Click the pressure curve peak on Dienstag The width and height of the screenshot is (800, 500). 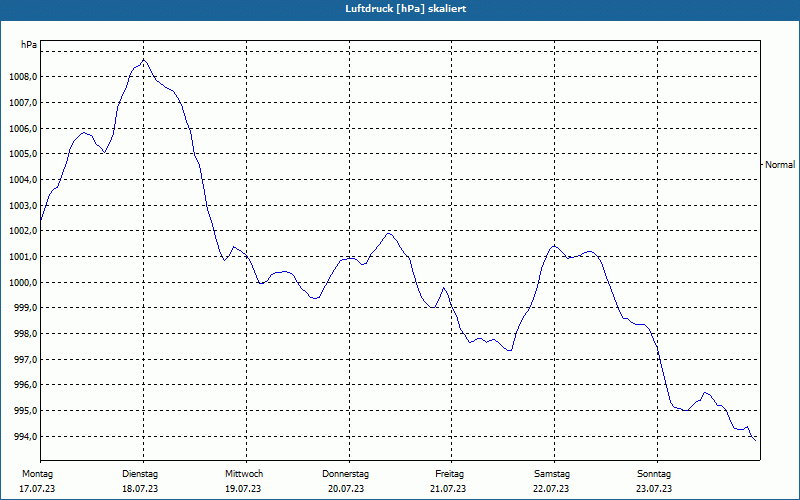tap(143, 60)
